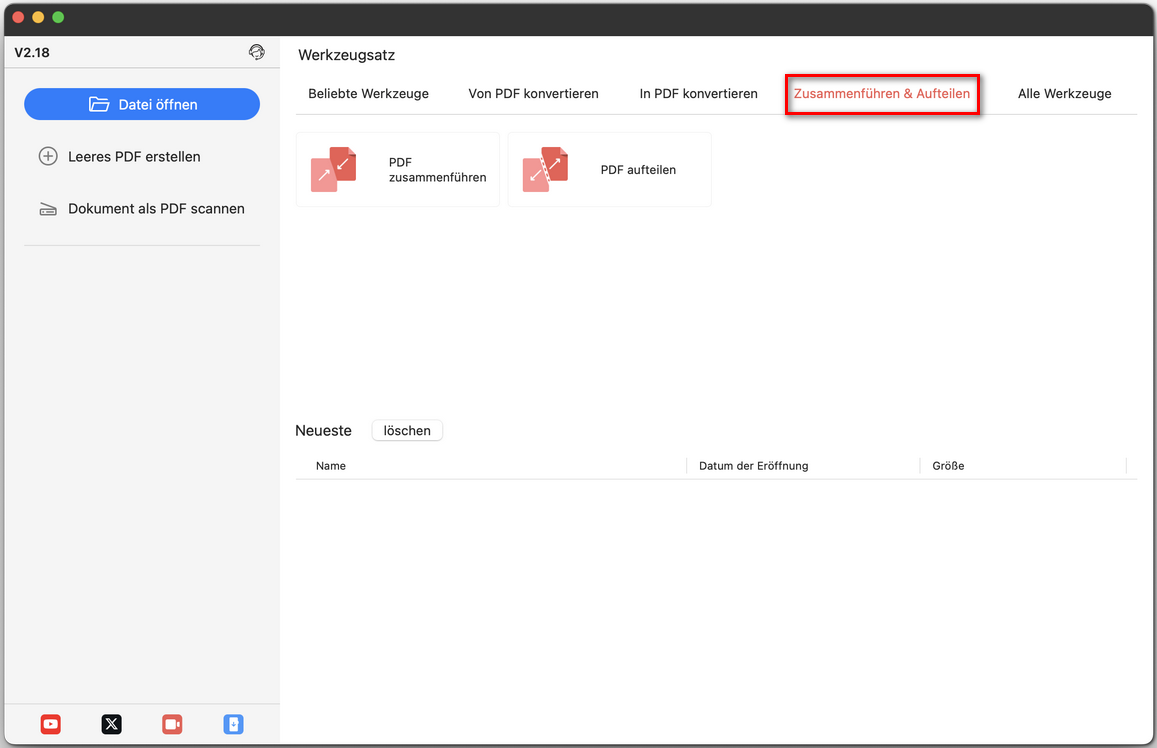Click the support headset icon
The height and width of the screenshot is (748, 1157).
click(x=257, y=51)
